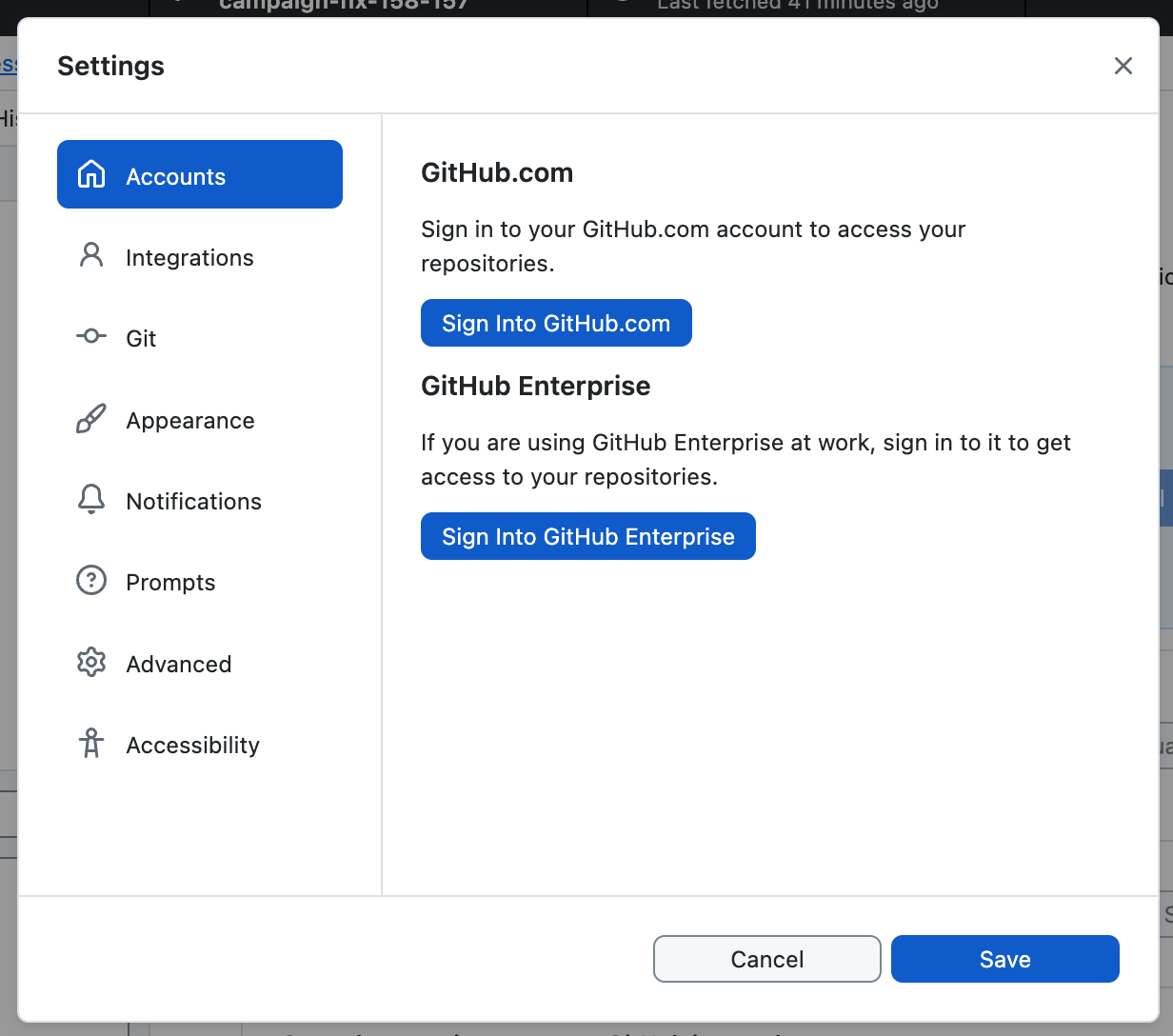
Task: Select the Advanced gear icon
Action: tap(90, 662)
